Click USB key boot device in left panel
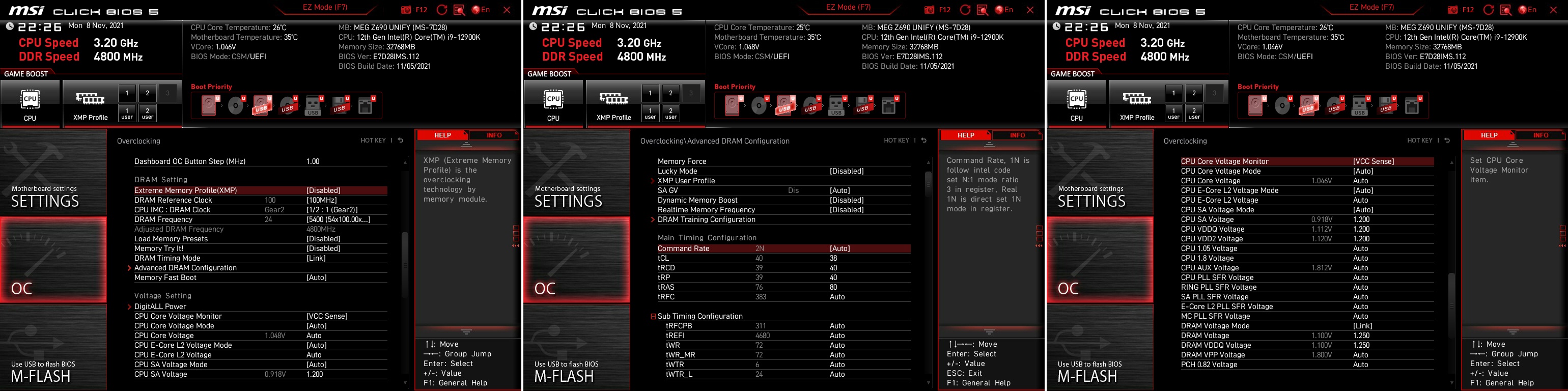This screenshot has width=1568, height=391. tap(314, 105)
